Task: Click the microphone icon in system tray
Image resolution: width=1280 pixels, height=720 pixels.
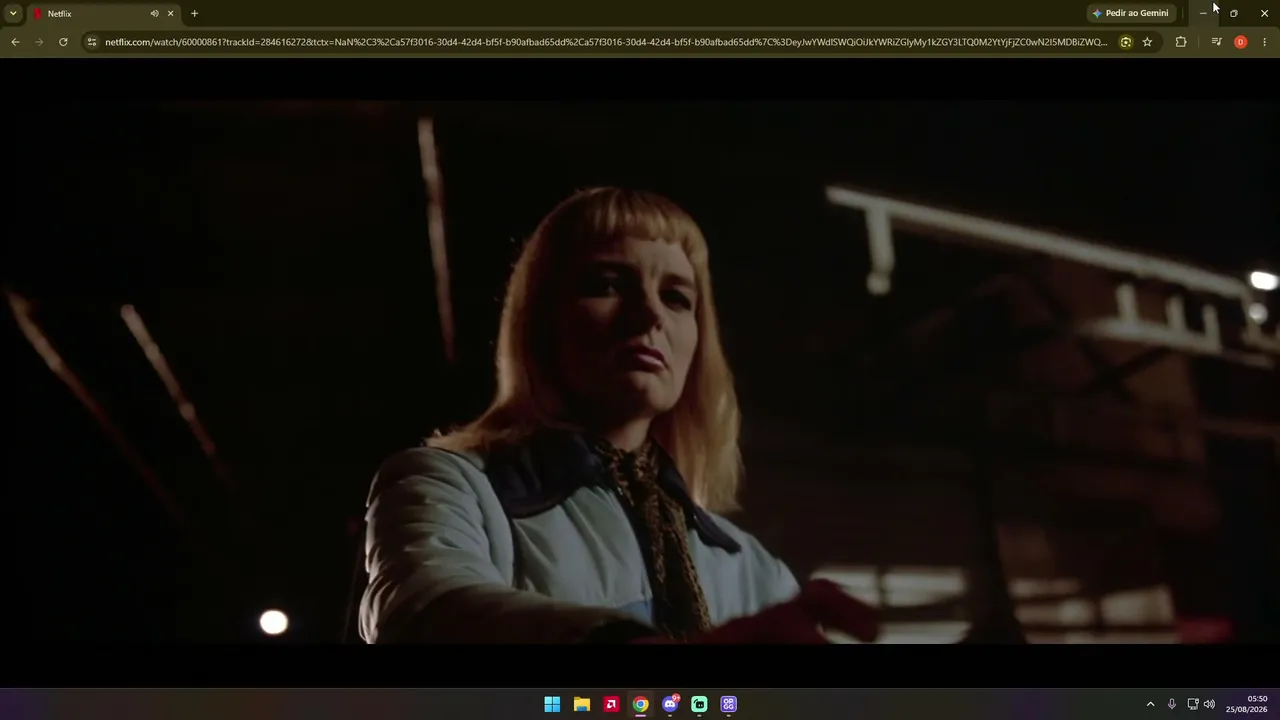Action: (1172, 704)
